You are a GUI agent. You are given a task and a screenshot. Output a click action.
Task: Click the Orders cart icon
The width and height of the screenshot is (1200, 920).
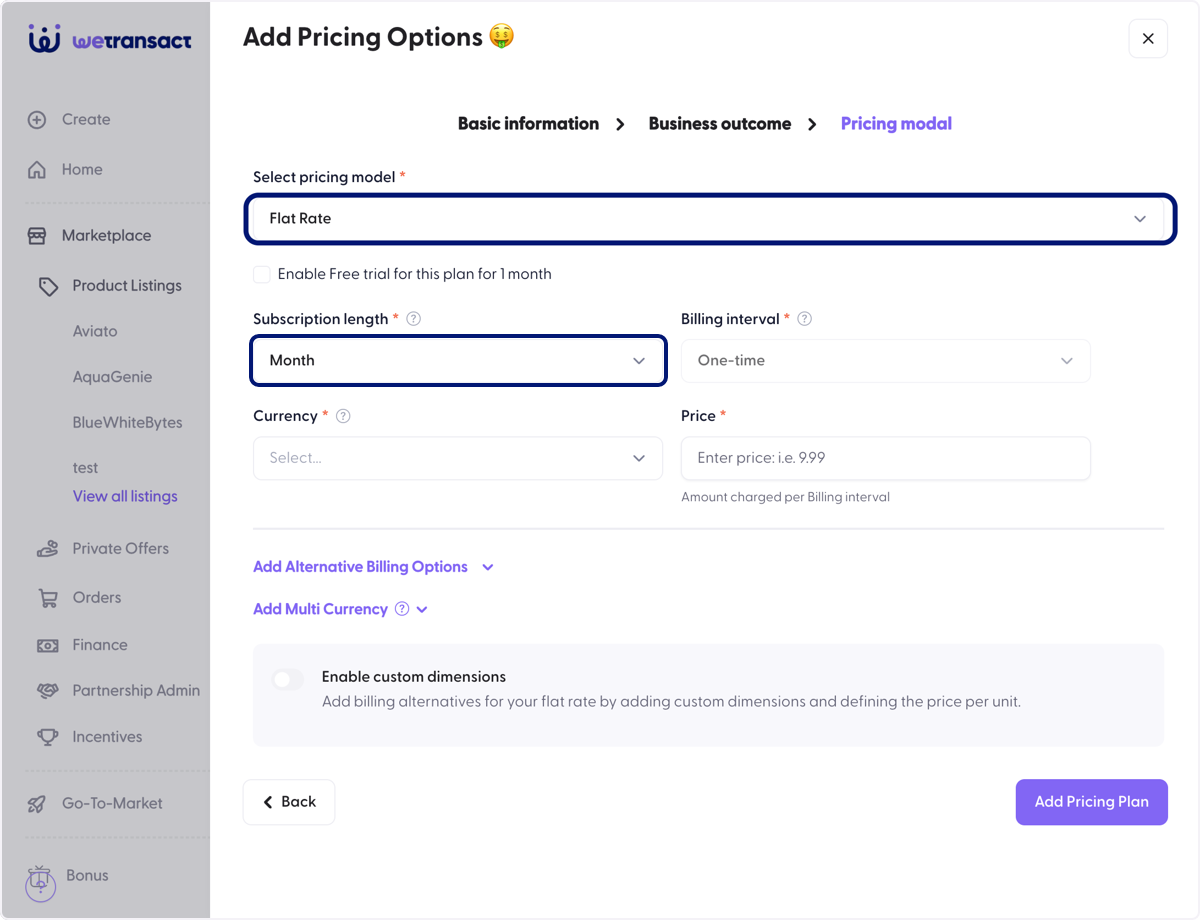(x=48, y=598)
